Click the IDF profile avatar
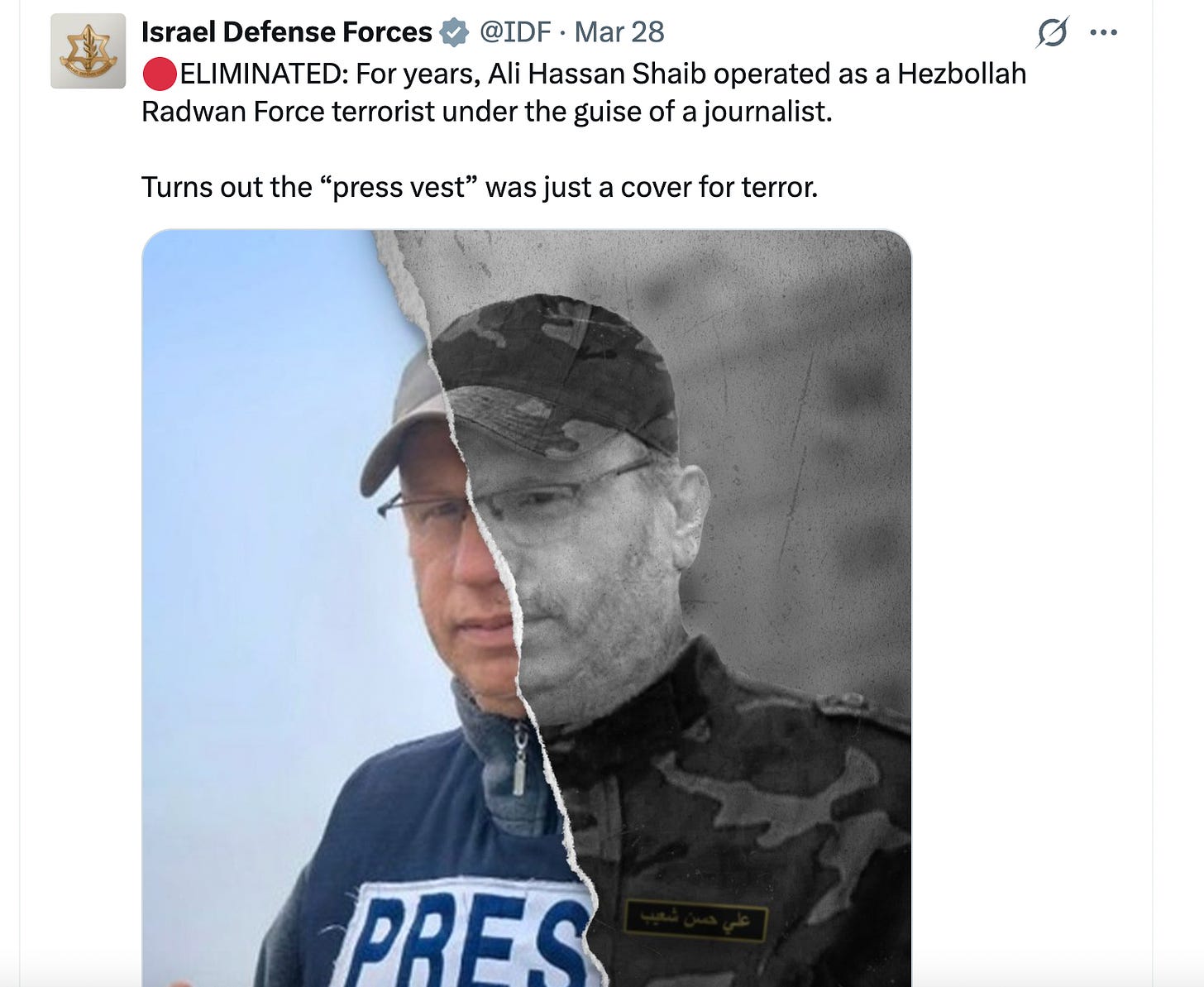Image resolution: width=1204 pixels, height=987 pixels. (x=88, y=51)
